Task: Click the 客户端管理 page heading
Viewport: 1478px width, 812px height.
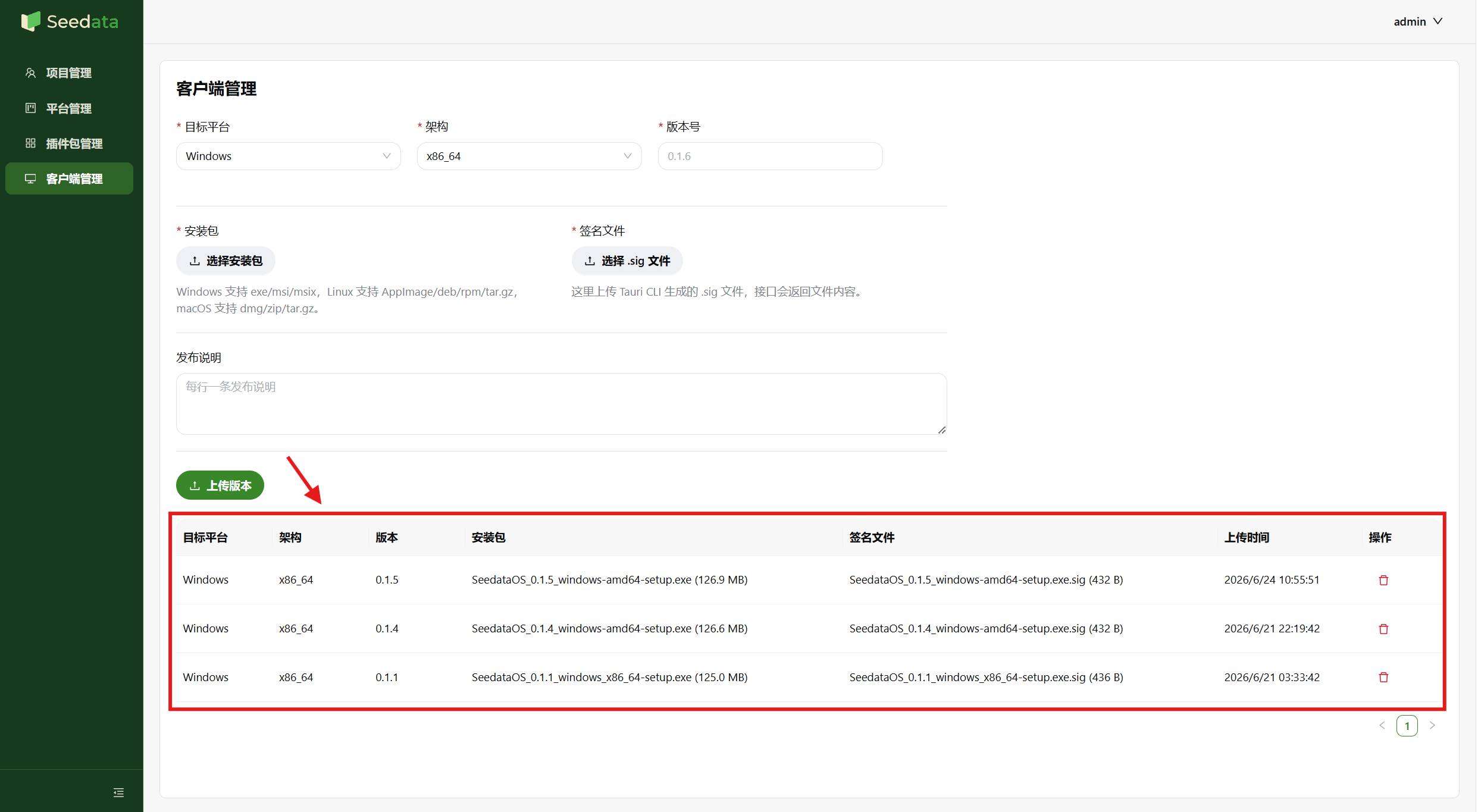Action: coord(216,89)
